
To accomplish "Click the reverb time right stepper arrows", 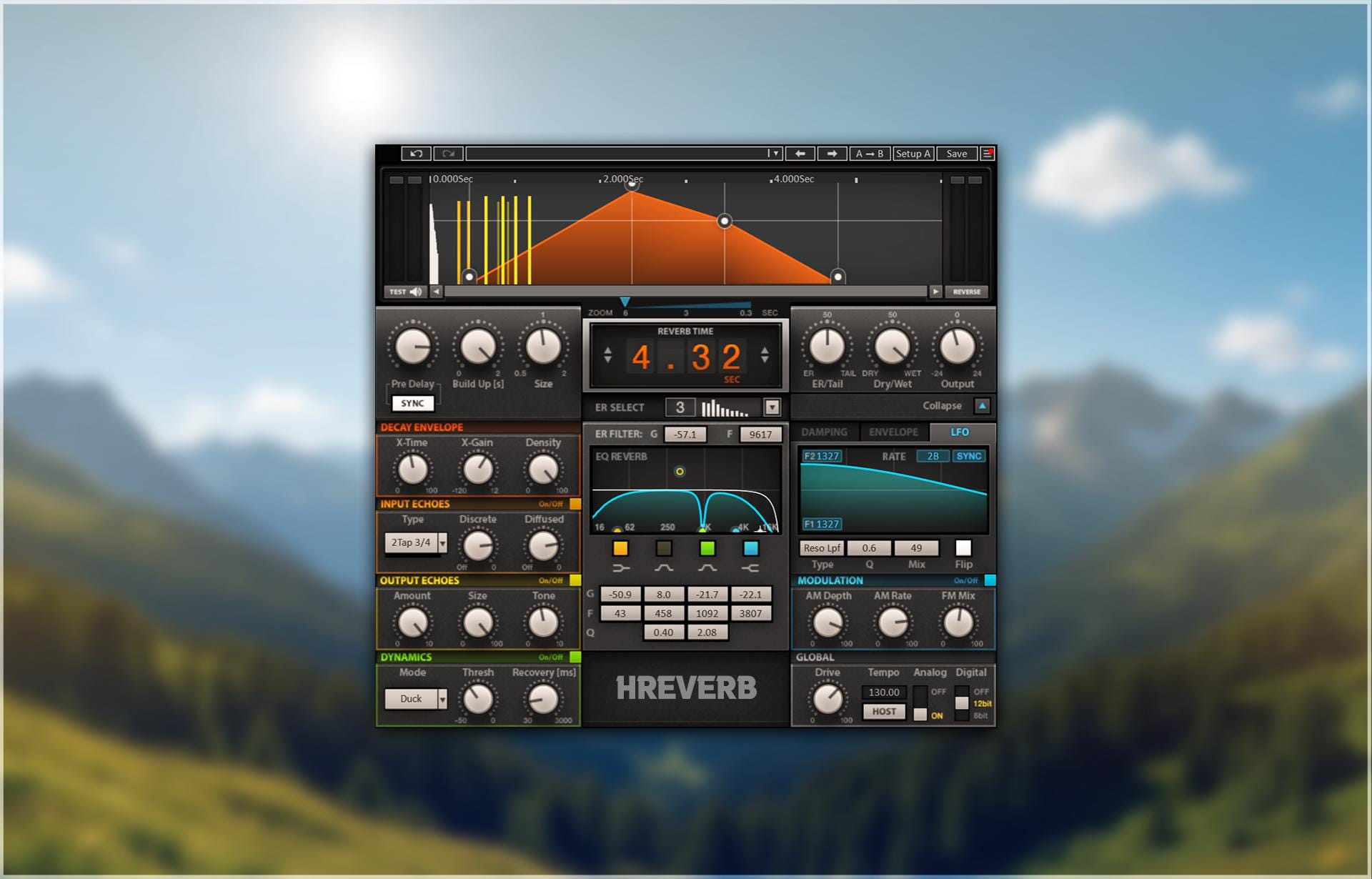I will click(765, 354).
